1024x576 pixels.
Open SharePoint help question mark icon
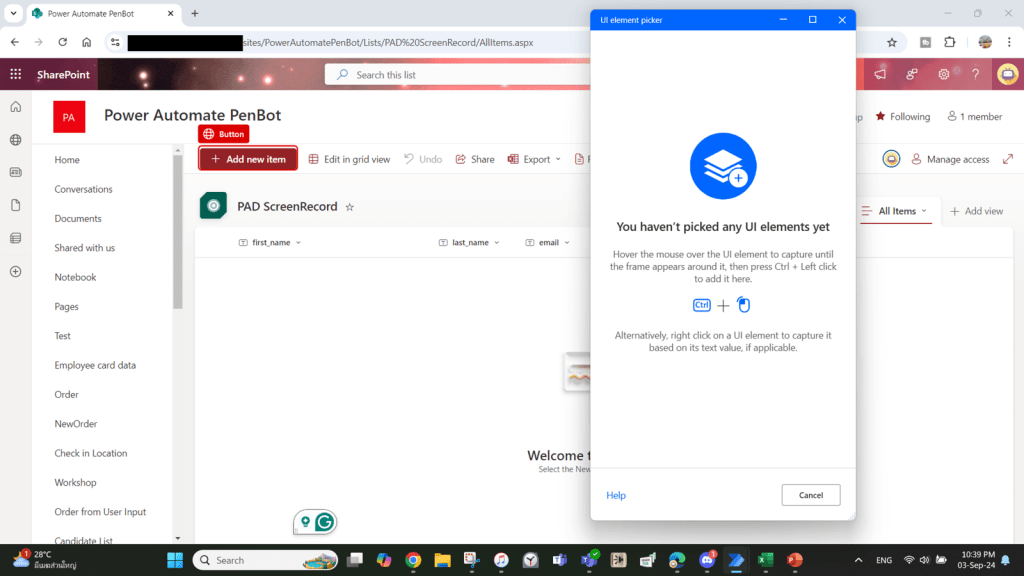click(x=975, y=75)
